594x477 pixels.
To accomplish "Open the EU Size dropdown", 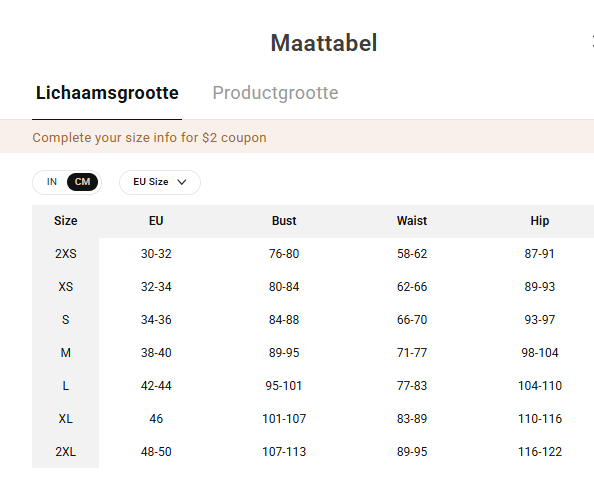I will 160,182.
